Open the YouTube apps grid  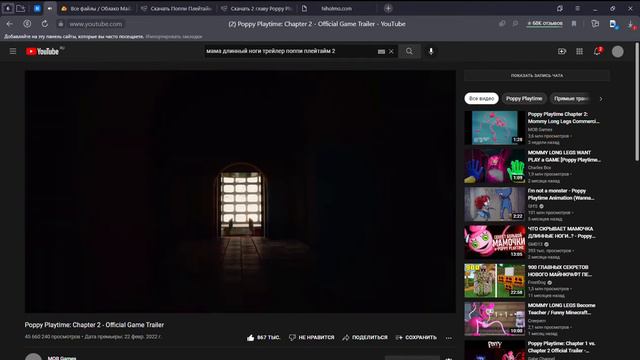click(x=580, y=51)
